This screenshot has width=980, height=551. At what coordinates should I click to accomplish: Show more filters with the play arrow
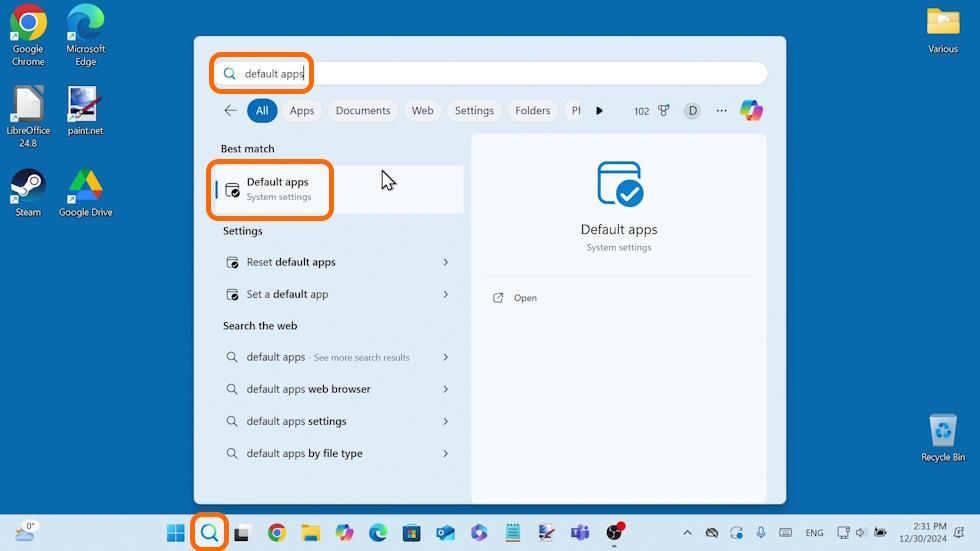(599, 111)
